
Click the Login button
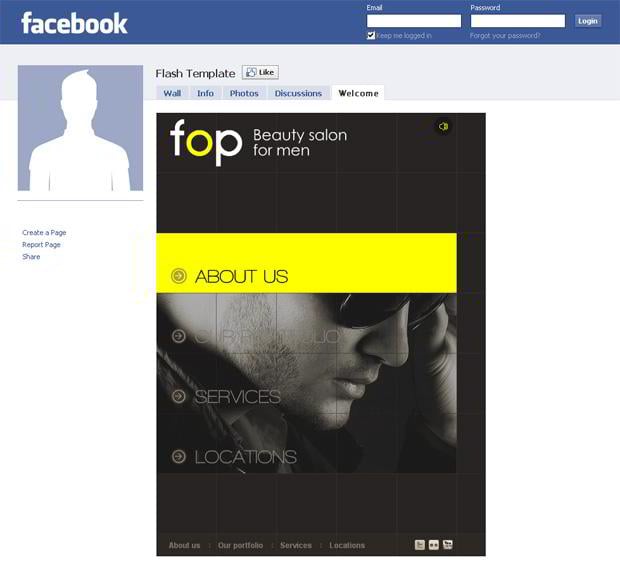click(x=588, y=21)
